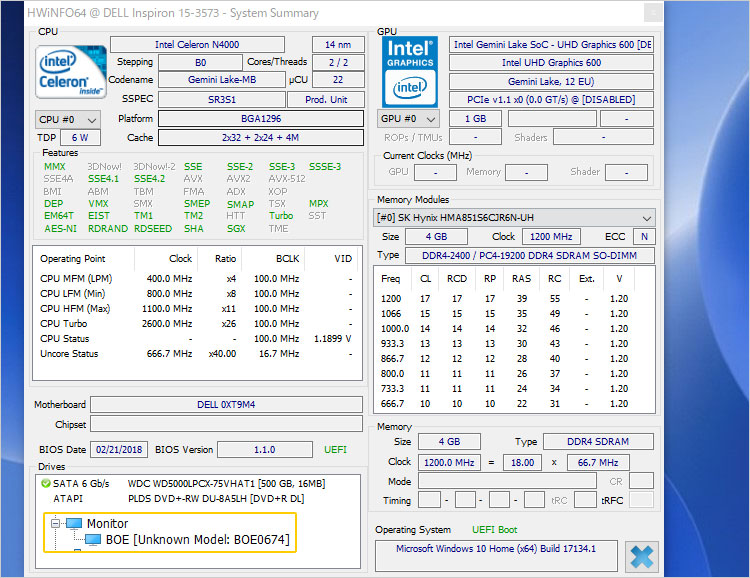Screen dimensions: 750x578
Task: Click the ECC N field
Action: pos(644,236)
